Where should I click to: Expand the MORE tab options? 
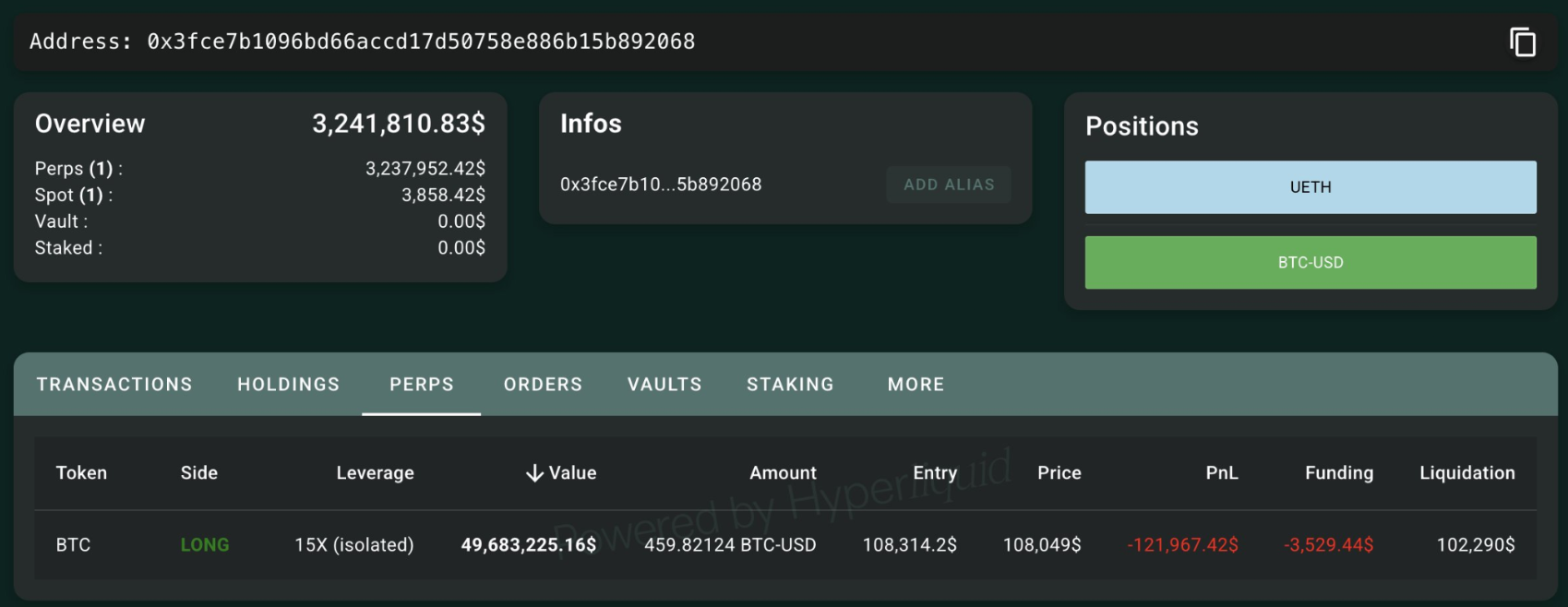pyautogui.click(x=915, y=384)
